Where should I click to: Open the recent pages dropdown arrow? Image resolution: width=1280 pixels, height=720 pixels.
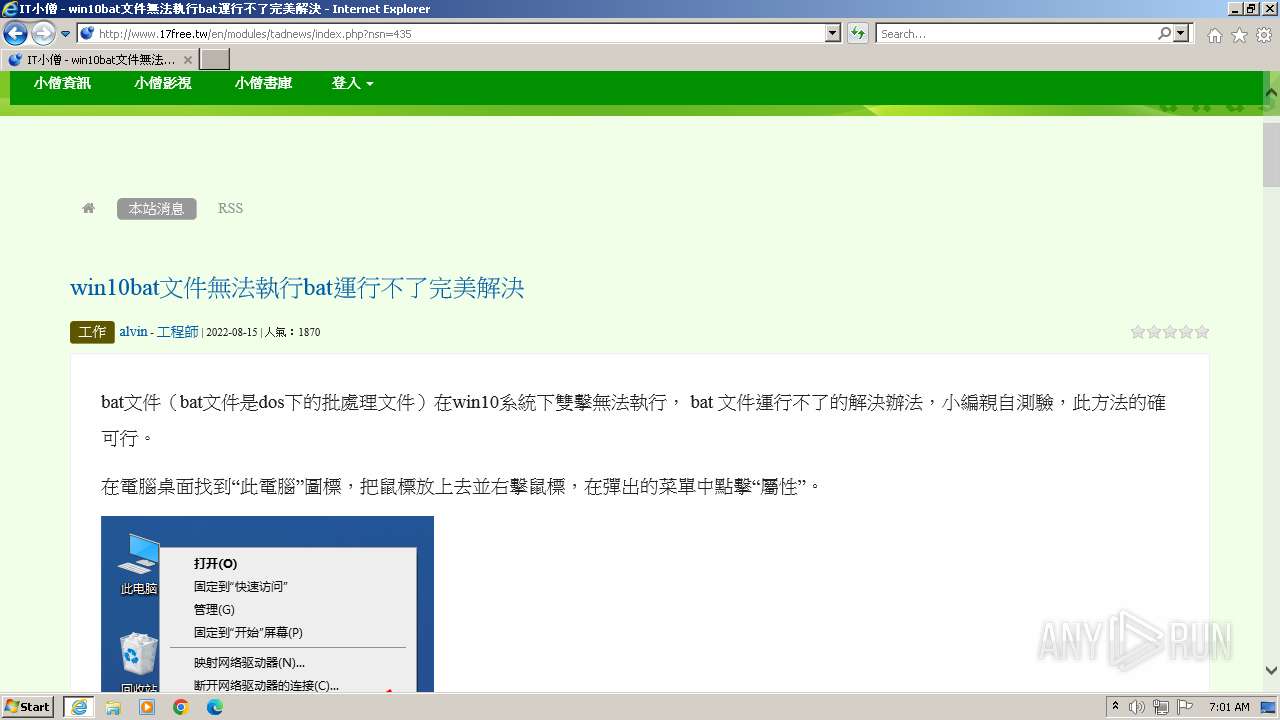click(x=66, y=34)
